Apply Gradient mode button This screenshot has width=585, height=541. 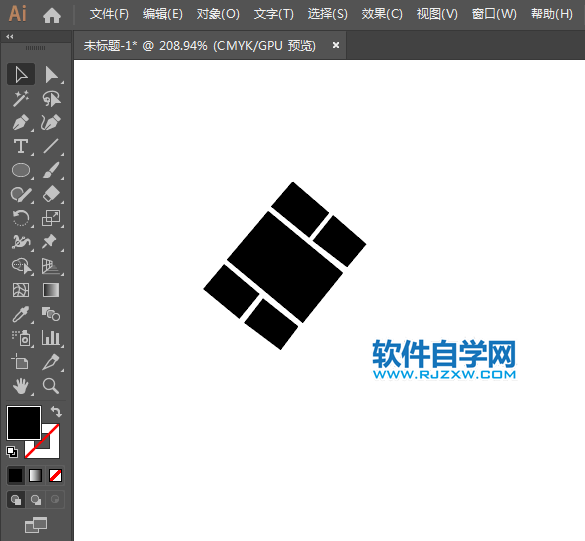[x=35, y=475]
